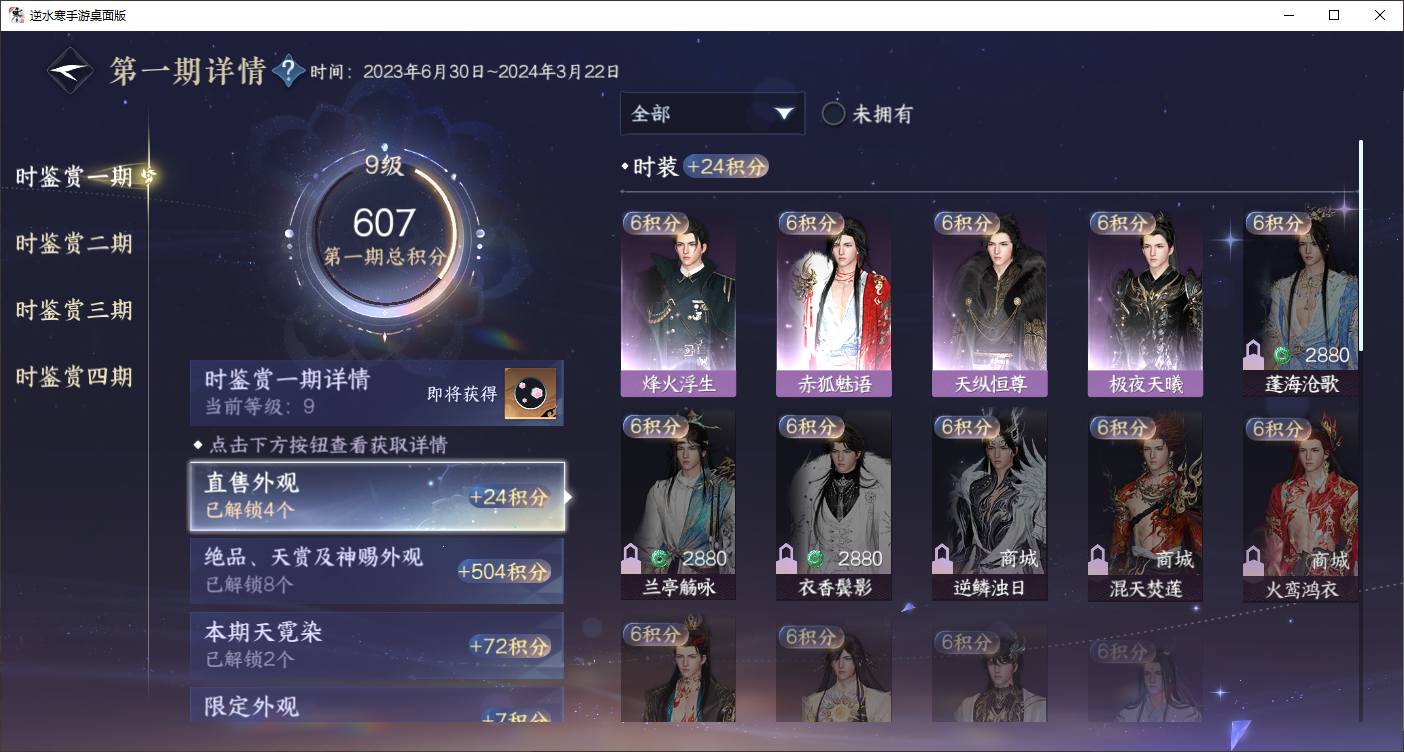Open the 全部 category dropdown
1404x752 pixels.
pyautogui.click(x=712, y=114)
